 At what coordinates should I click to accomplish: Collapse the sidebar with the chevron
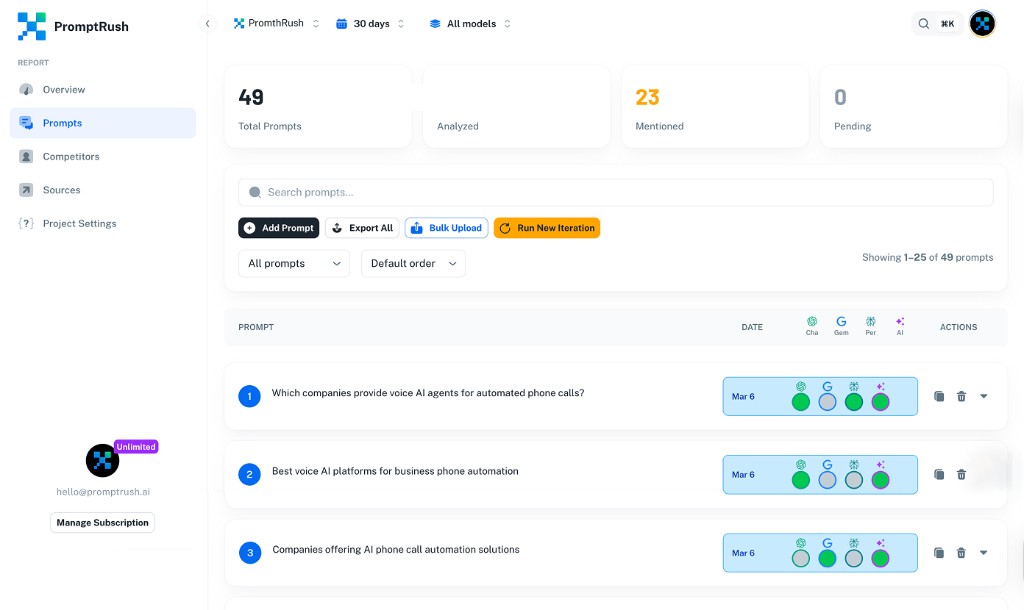tap(208, 23)
